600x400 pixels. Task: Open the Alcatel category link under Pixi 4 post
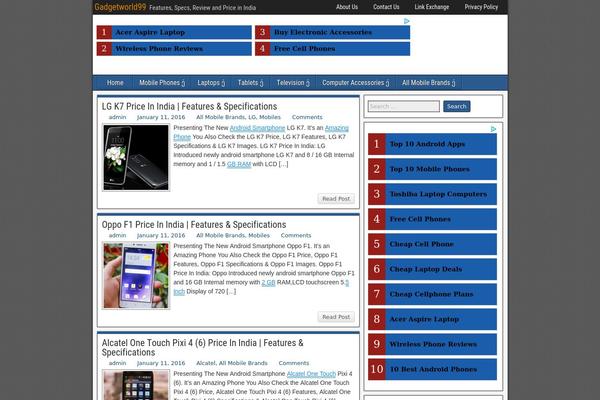click(206, 363)
